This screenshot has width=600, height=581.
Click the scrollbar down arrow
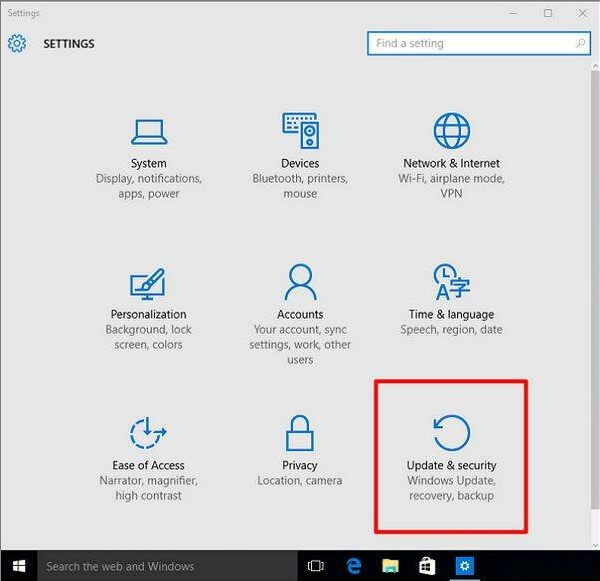pyautogui.click(x=595, y=545)
